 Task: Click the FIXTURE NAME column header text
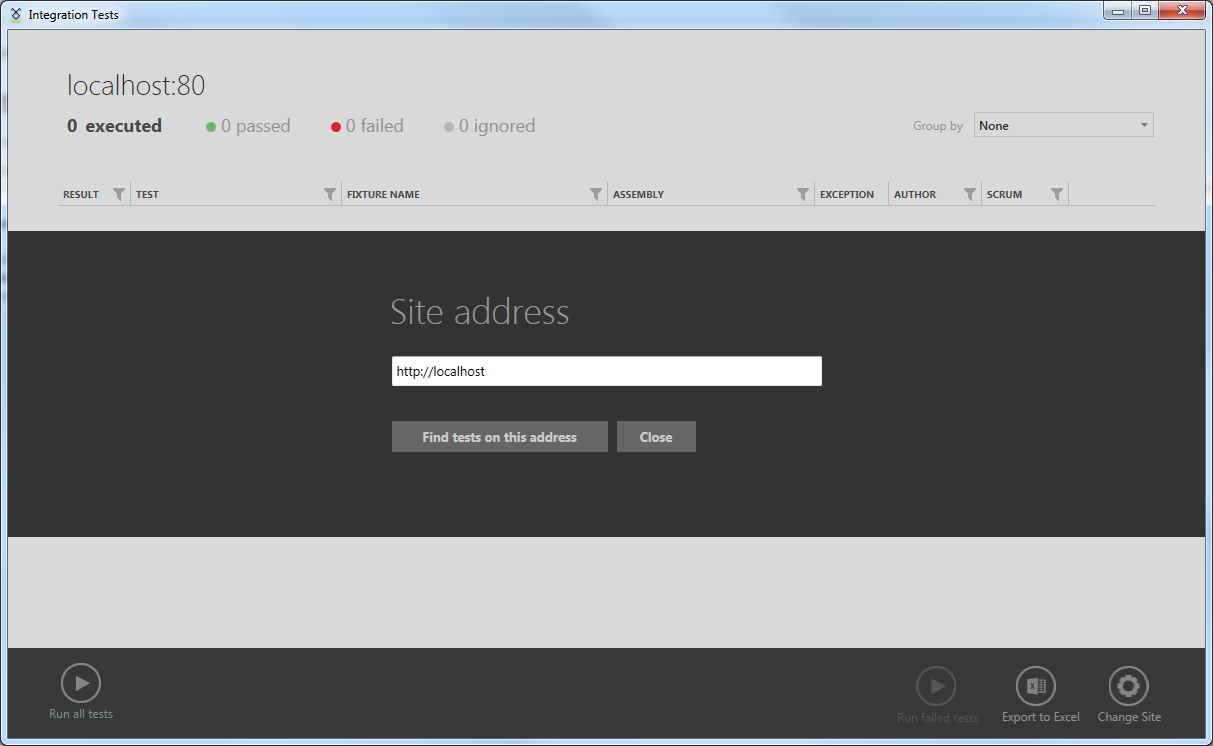pyautogui.click(x=383, y=194)
